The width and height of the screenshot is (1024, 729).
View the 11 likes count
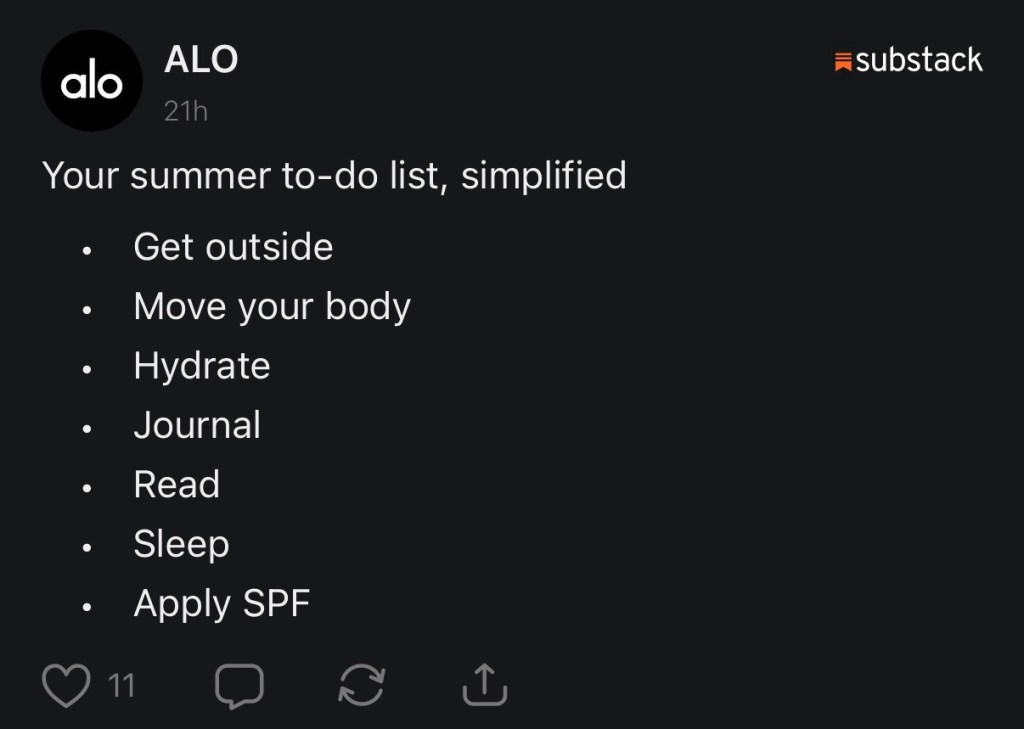pos(121,686)
